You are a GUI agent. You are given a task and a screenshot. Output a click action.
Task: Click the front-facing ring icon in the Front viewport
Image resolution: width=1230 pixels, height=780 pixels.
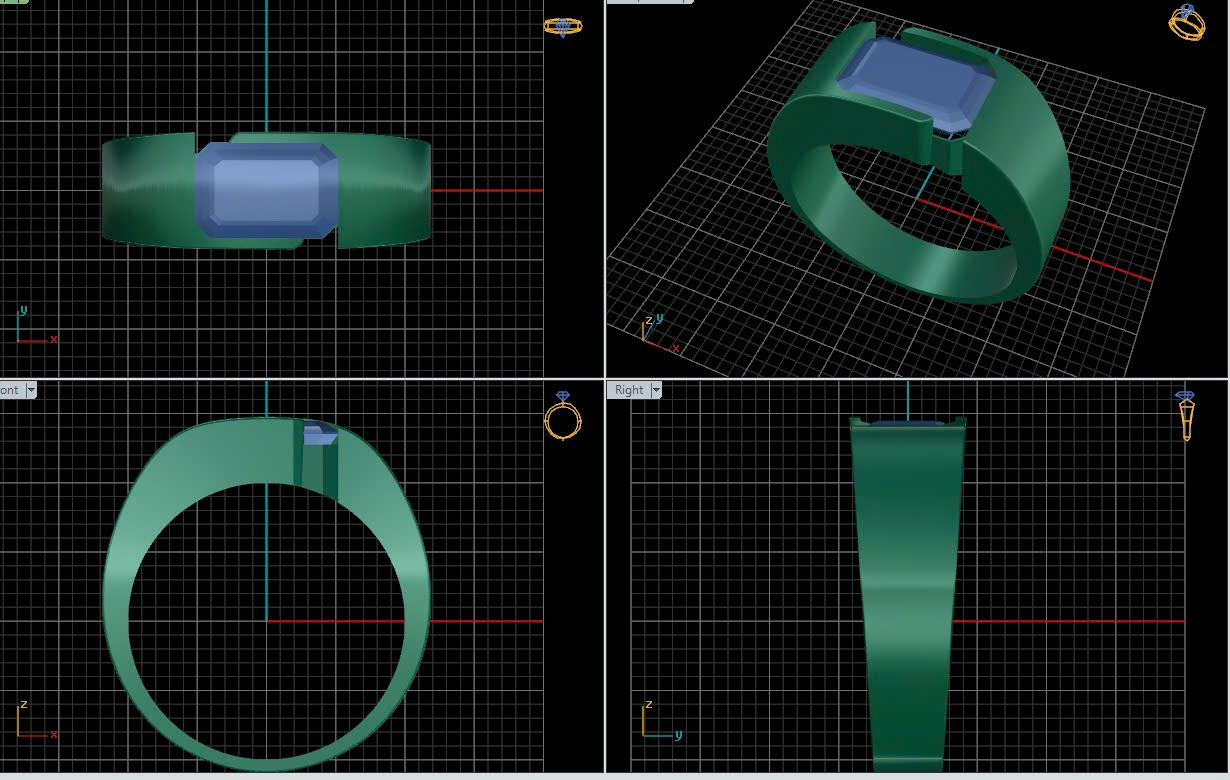pyautogui.click(x=563, y=416)
